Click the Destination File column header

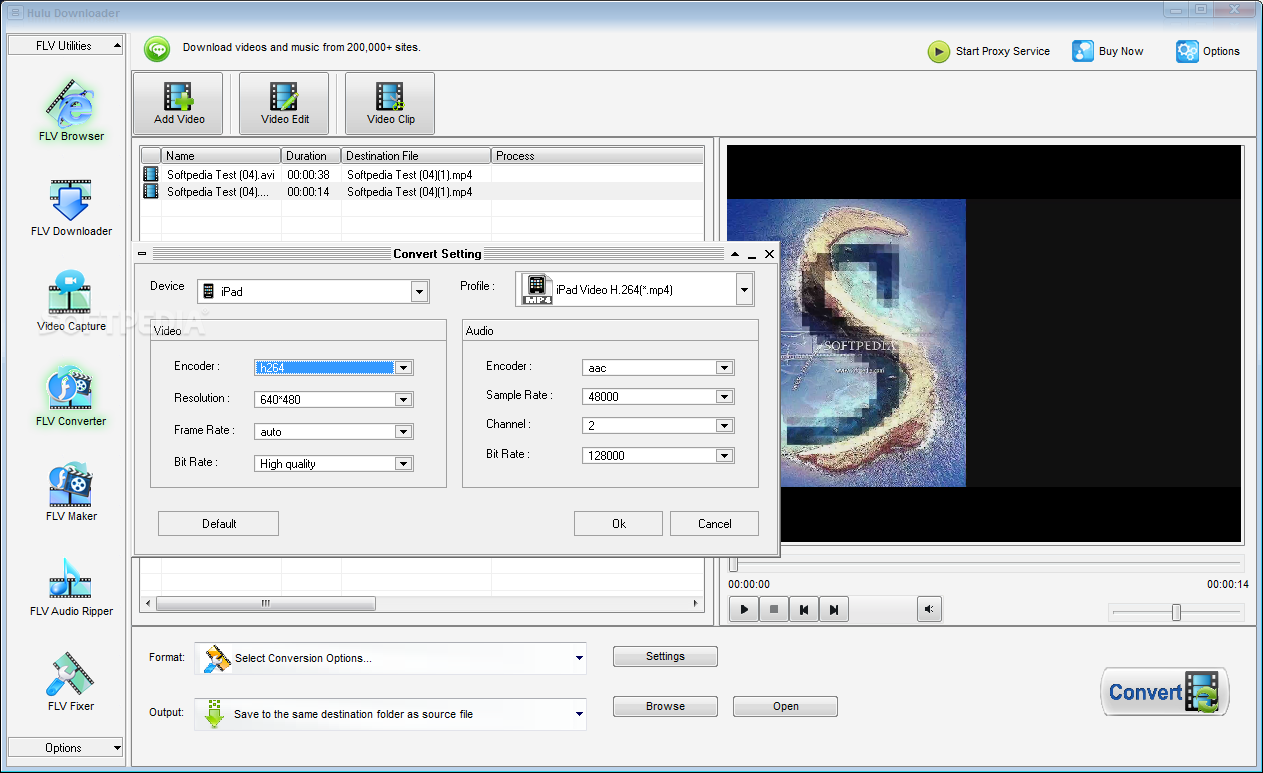point(416,156)
